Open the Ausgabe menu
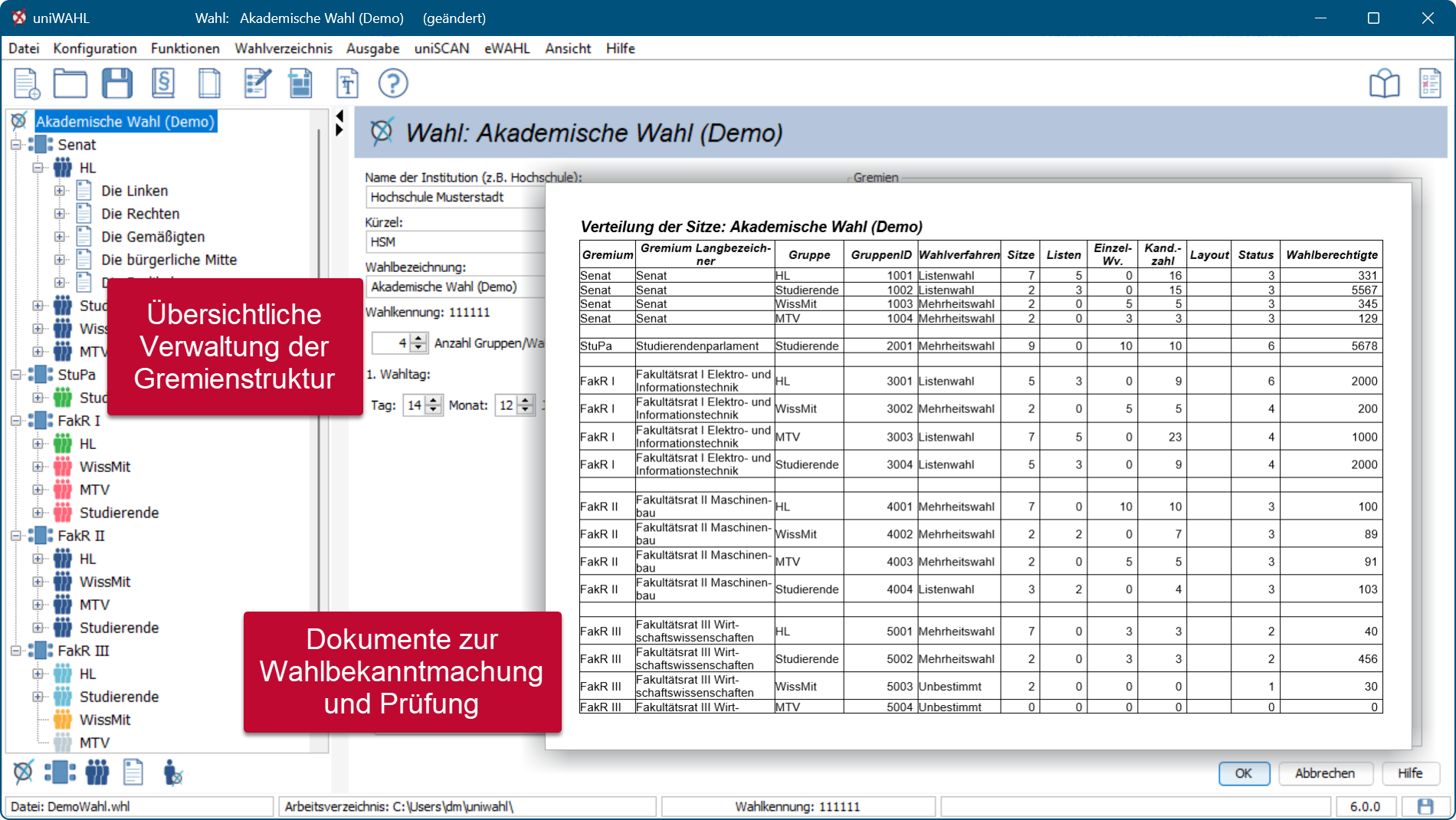 coord(372,48)
